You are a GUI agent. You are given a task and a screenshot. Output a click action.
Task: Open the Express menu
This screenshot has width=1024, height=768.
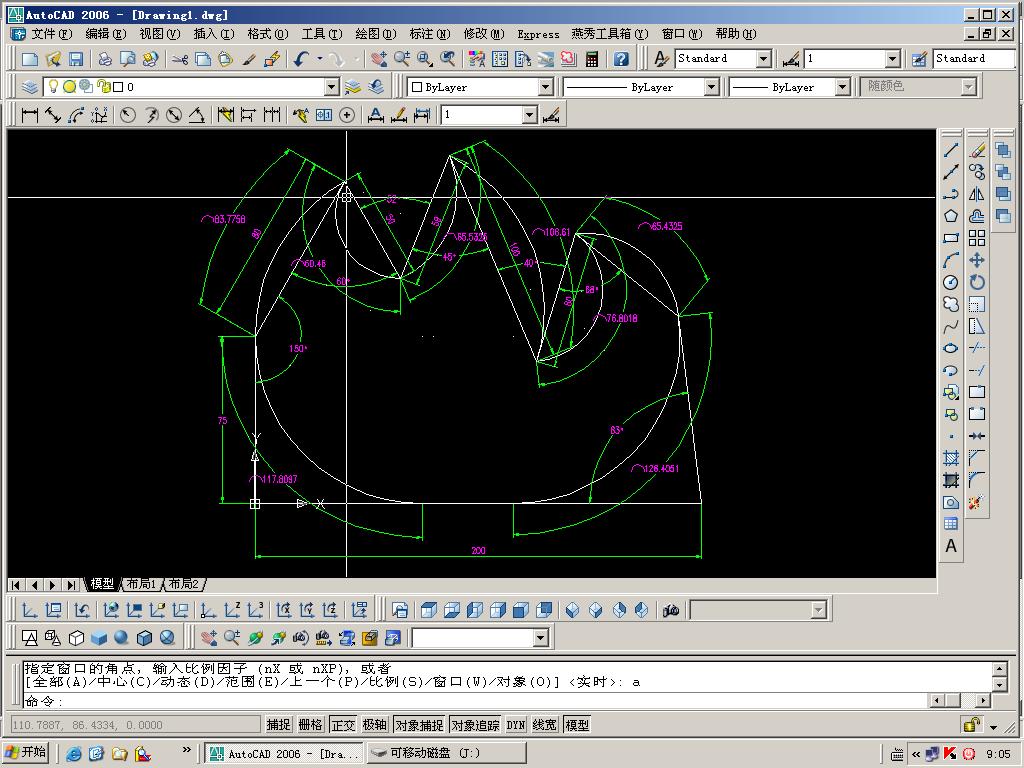pyautogui.click(x=538, y=34)
